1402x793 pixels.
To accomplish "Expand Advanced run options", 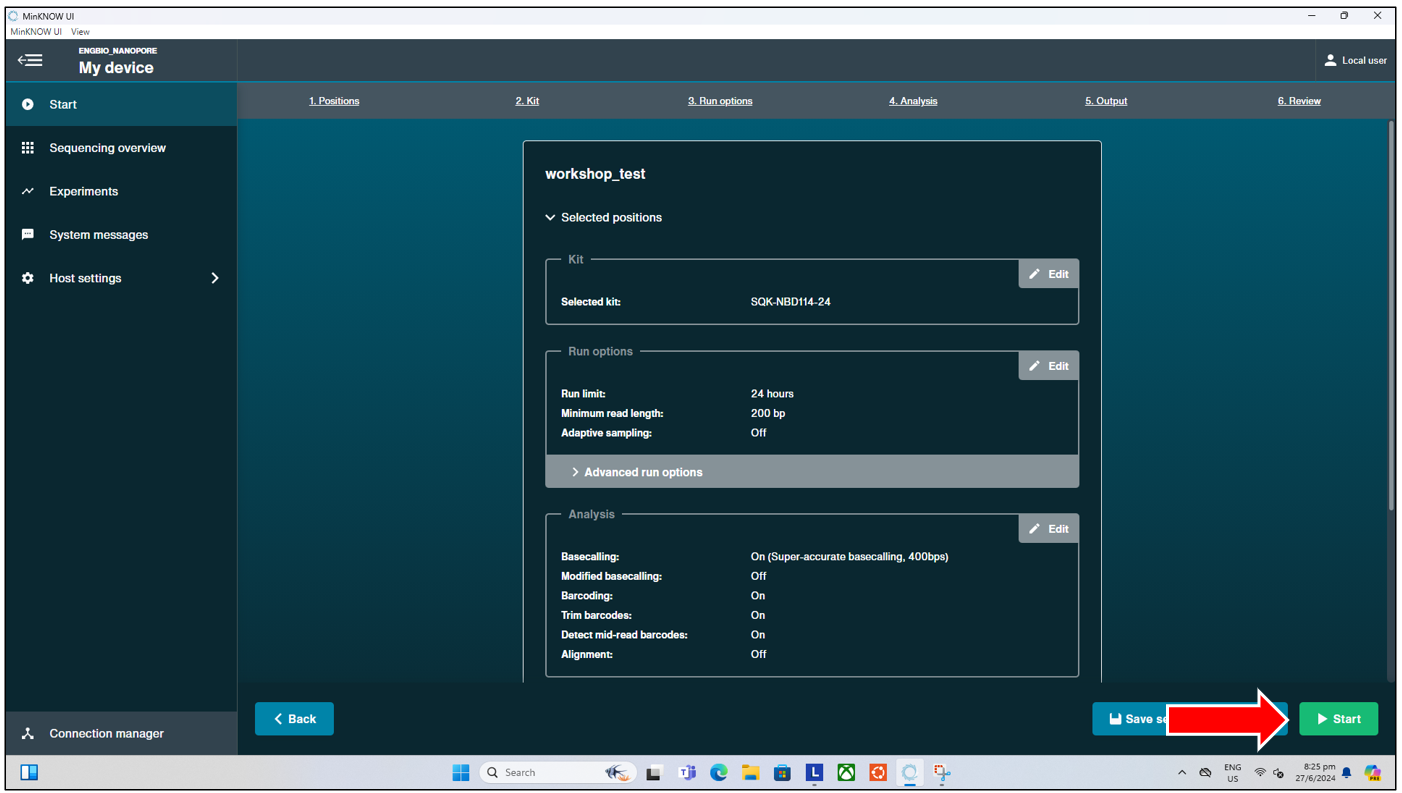I will (812, 472).
